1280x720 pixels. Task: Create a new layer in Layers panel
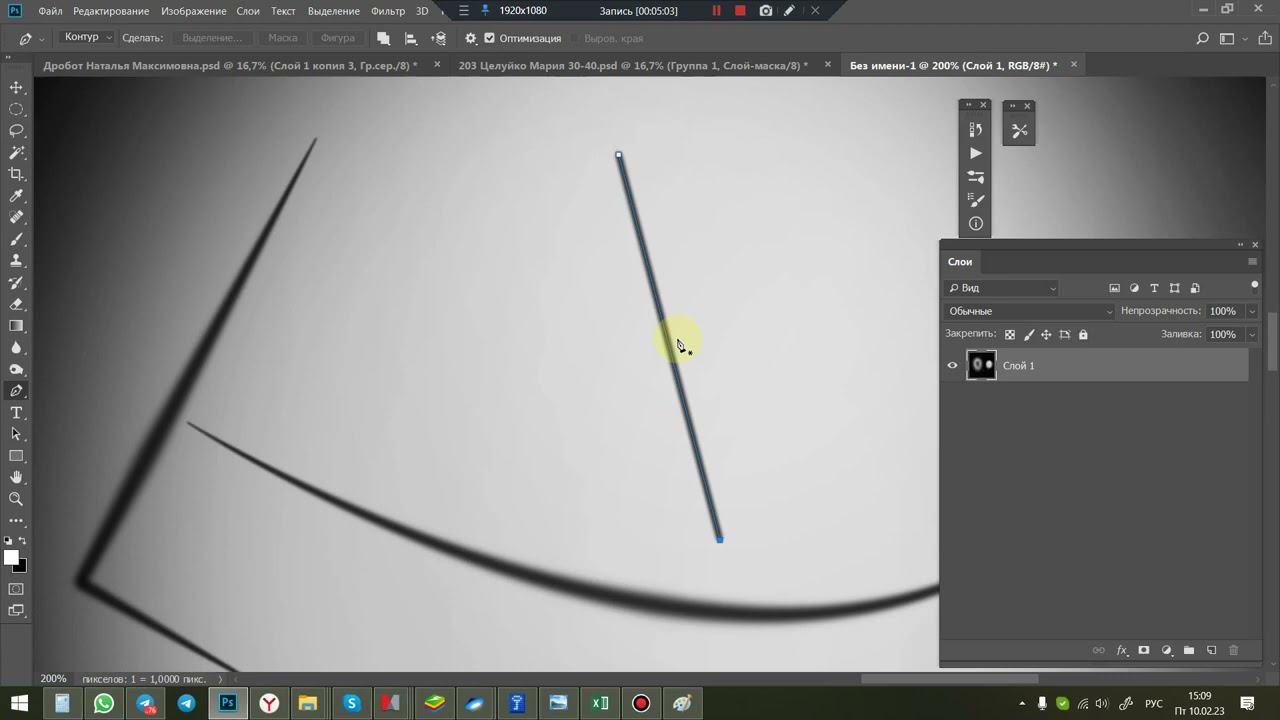coord(1211,650)
